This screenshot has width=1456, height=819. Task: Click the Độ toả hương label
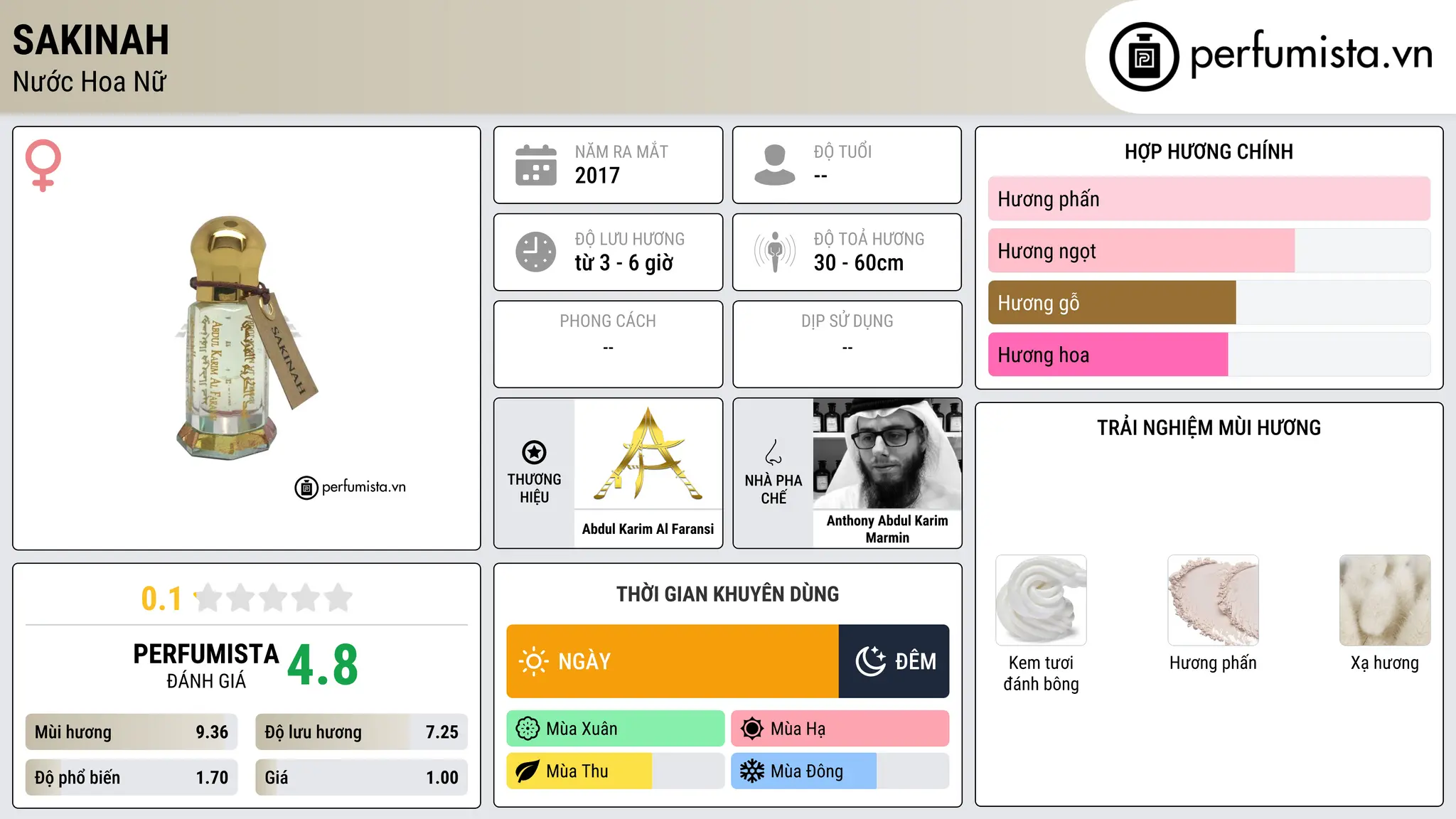tap(869, 239)
